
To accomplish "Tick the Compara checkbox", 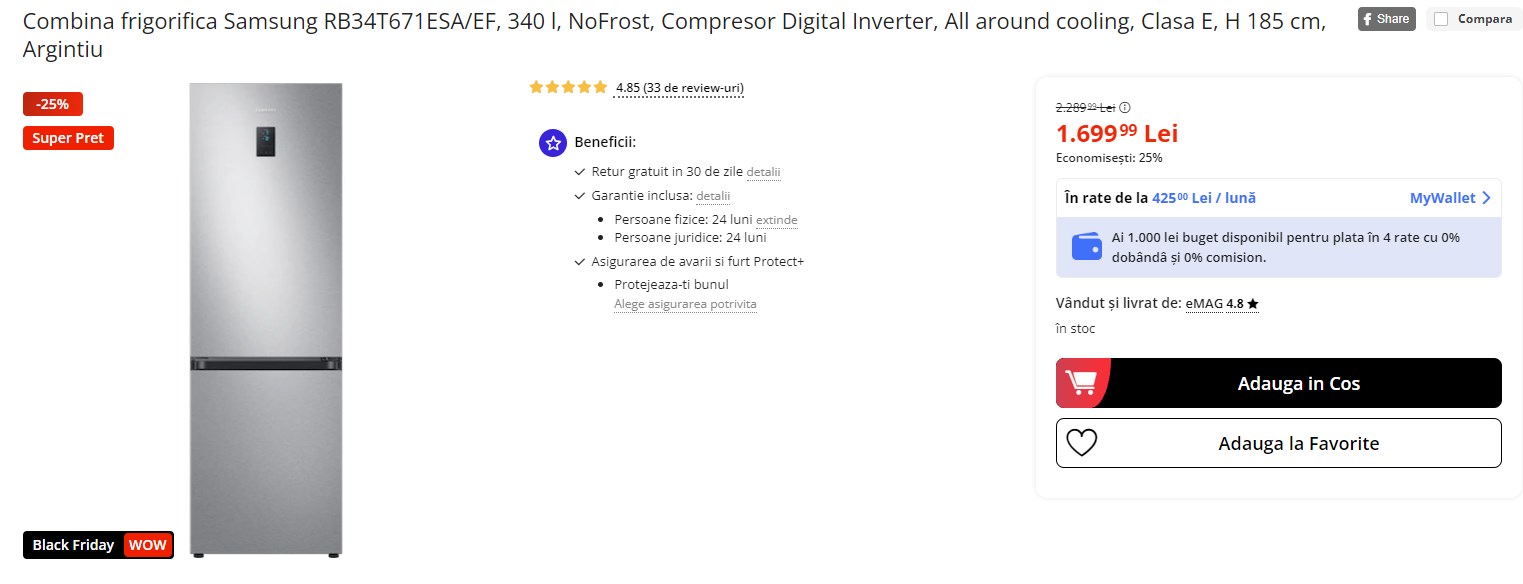I will (x=1441, y=19).
